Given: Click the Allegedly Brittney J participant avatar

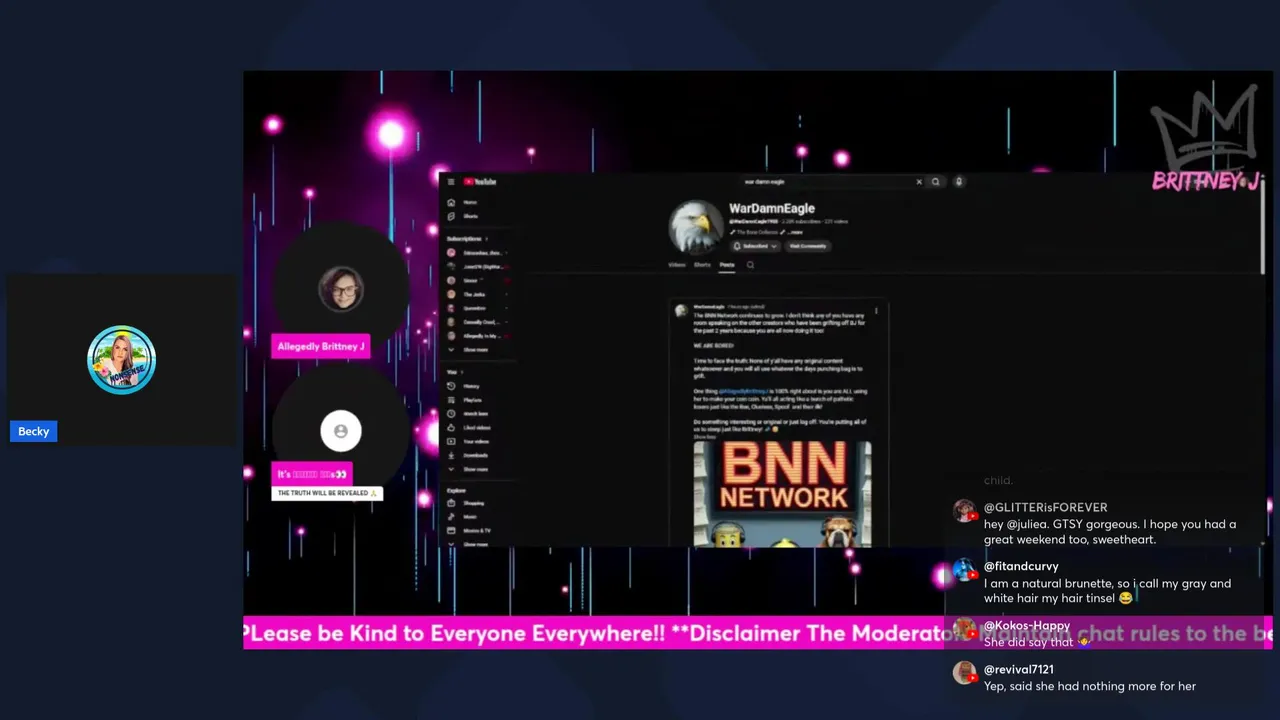Looking at the screenshot, I should tap(341, 290).
